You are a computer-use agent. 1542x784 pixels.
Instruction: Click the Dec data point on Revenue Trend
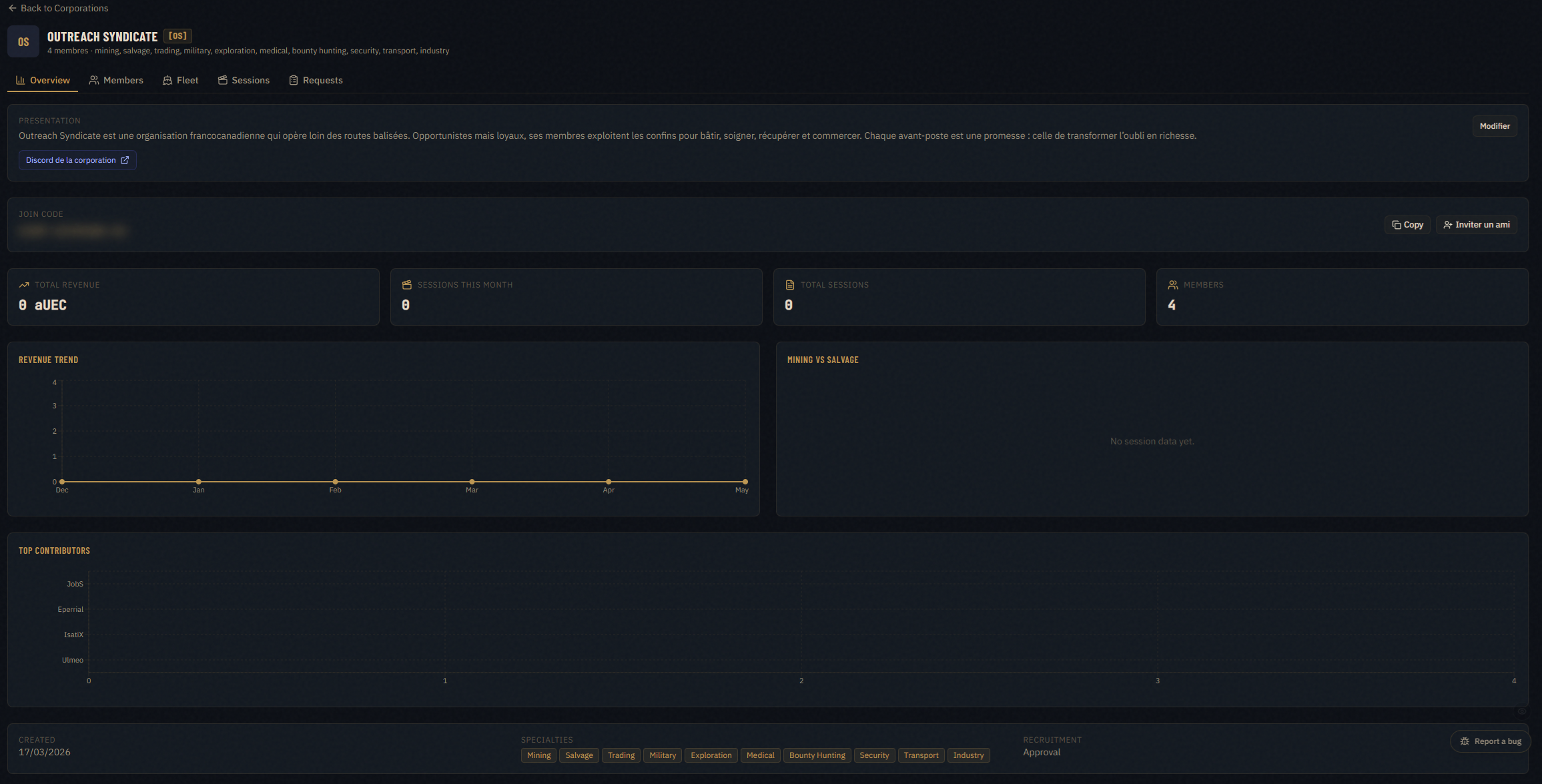coord(62,482)
